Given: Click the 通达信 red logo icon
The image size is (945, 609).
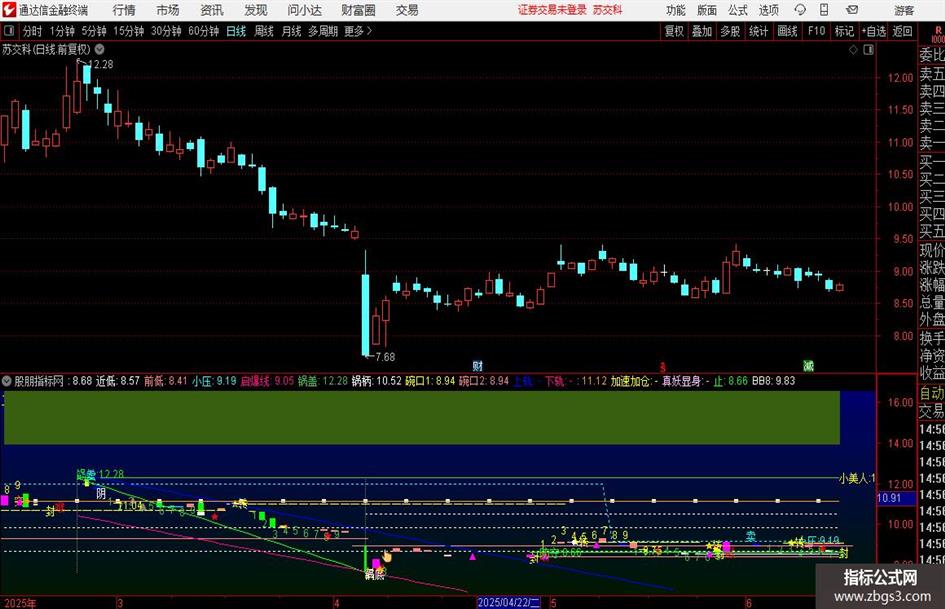Looking at the screenshot, I should click(8, 10).
